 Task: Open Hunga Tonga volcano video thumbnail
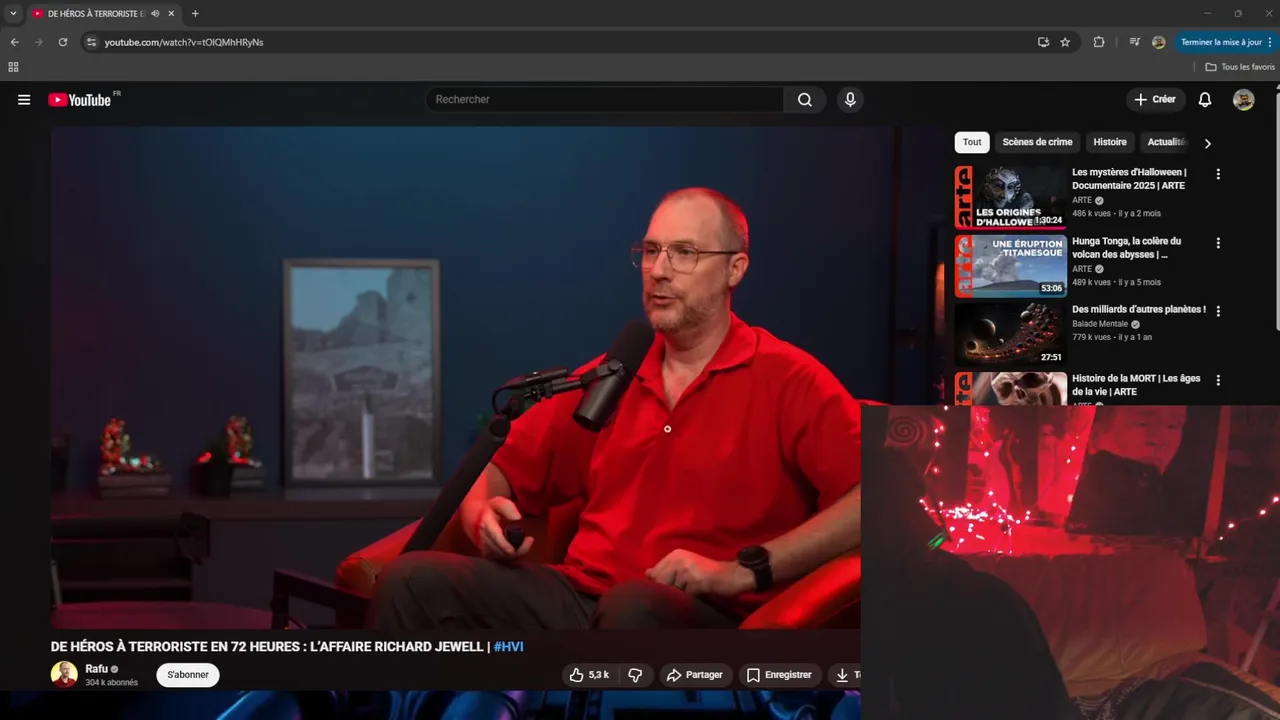tap(1011, 266)
